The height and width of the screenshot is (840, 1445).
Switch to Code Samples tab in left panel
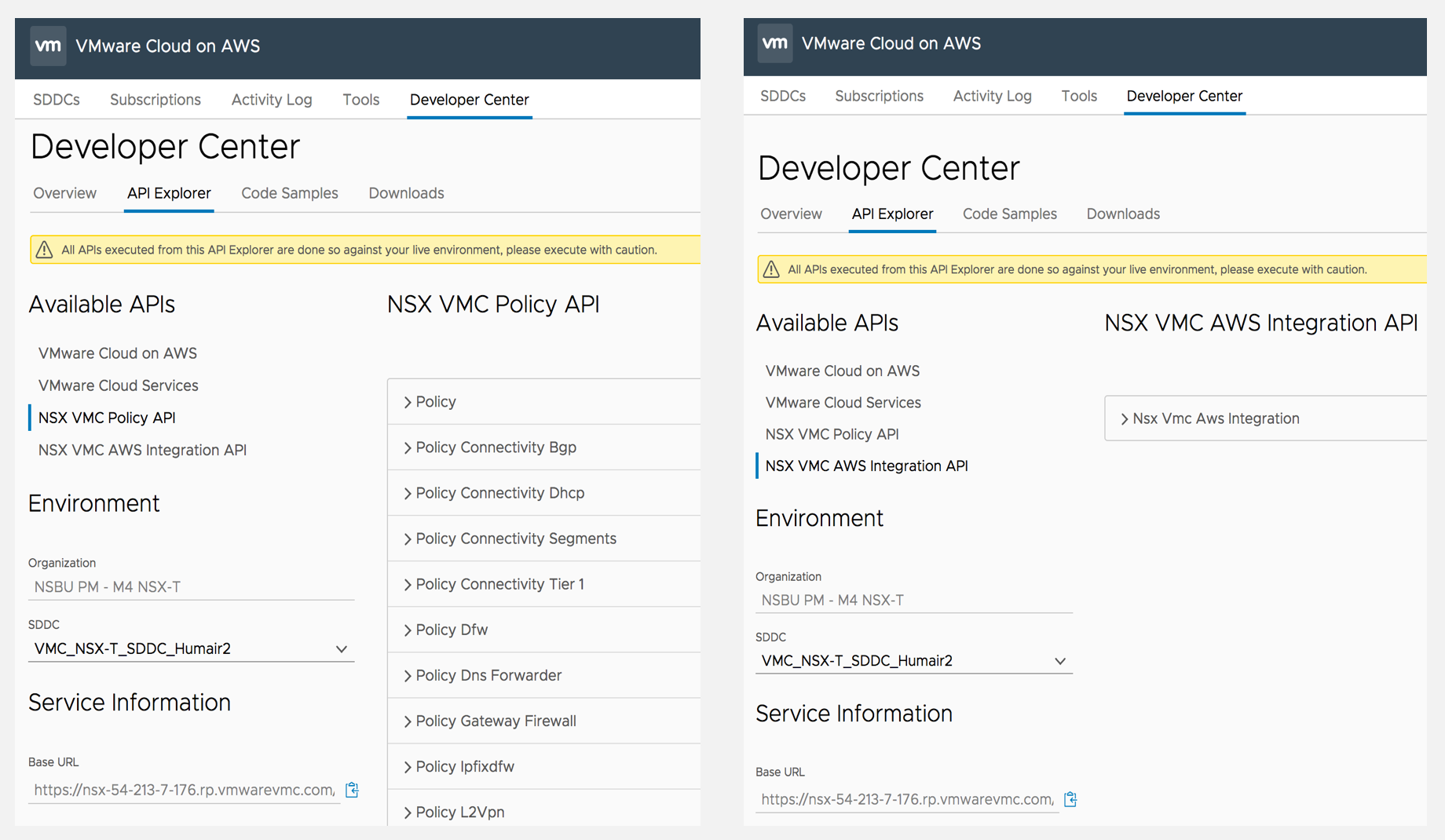tap(289, 193)
